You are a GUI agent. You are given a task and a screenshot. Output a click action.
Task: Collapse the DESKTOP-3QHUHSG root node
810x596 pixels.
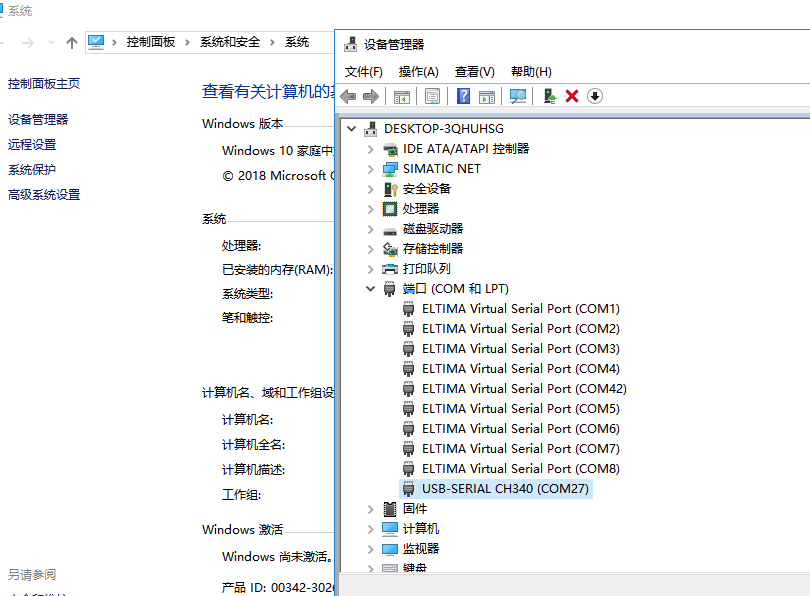click(351, 129)
